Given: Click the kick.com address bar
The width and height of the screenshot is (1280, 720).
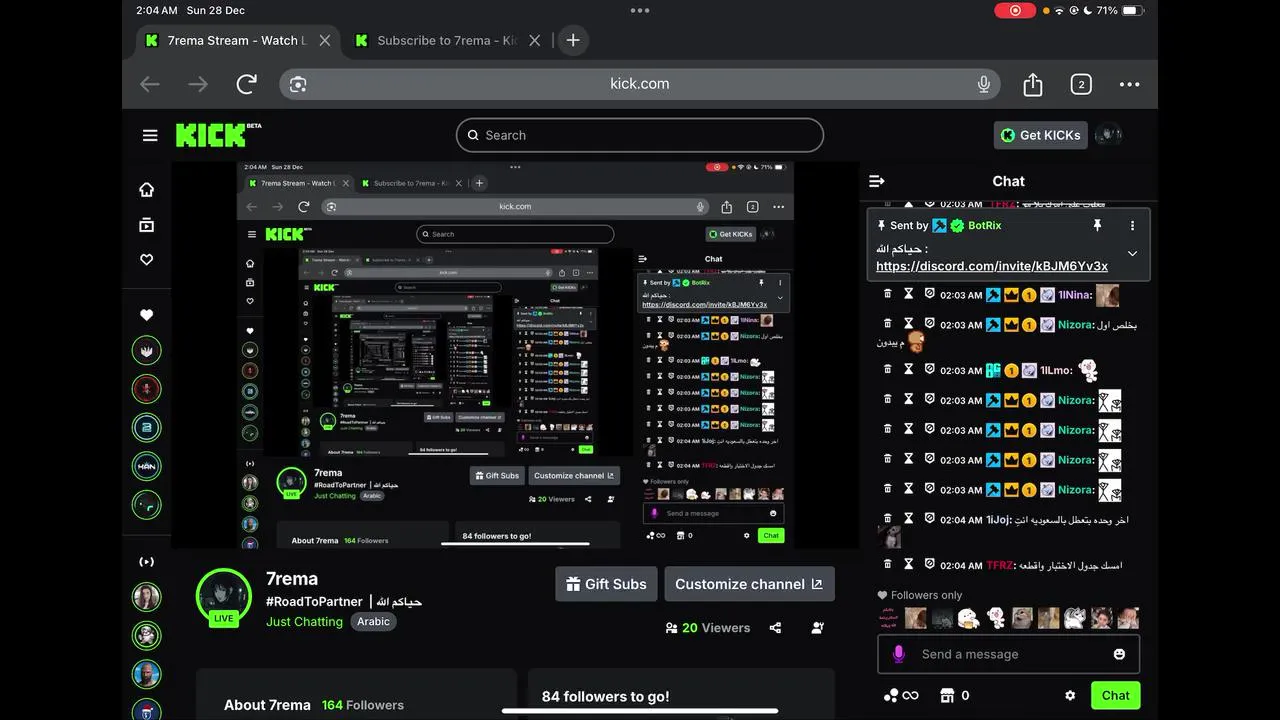Looking at the screenshot, I should 640,84.
